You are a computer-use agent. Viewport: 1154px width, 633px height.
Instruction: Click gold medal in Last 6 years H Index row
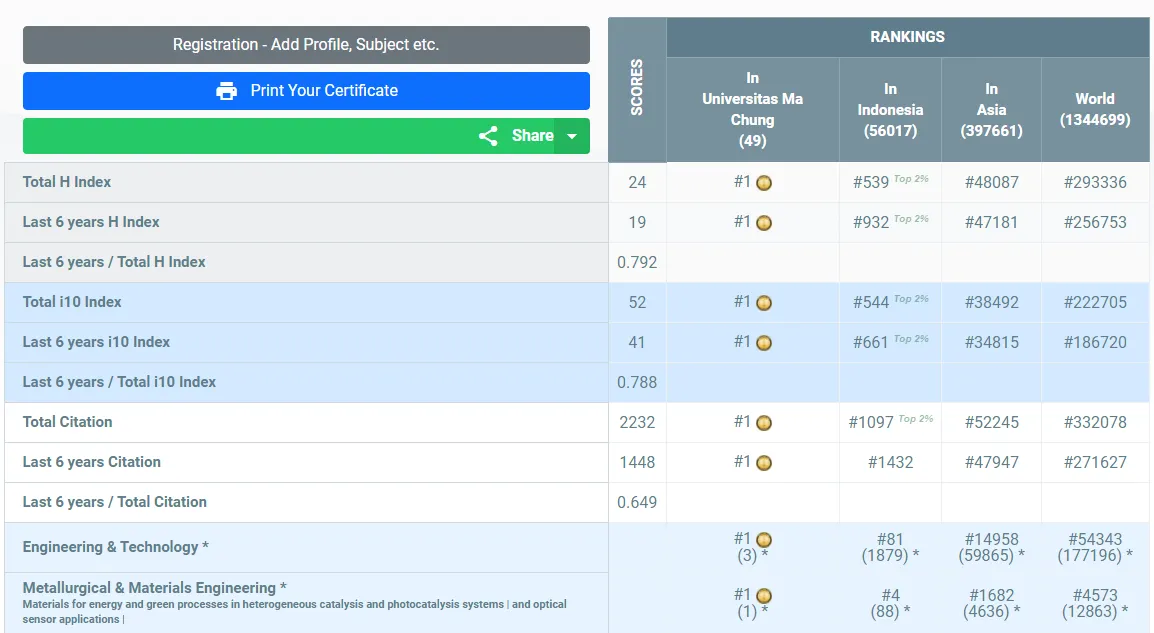(764, 223)
